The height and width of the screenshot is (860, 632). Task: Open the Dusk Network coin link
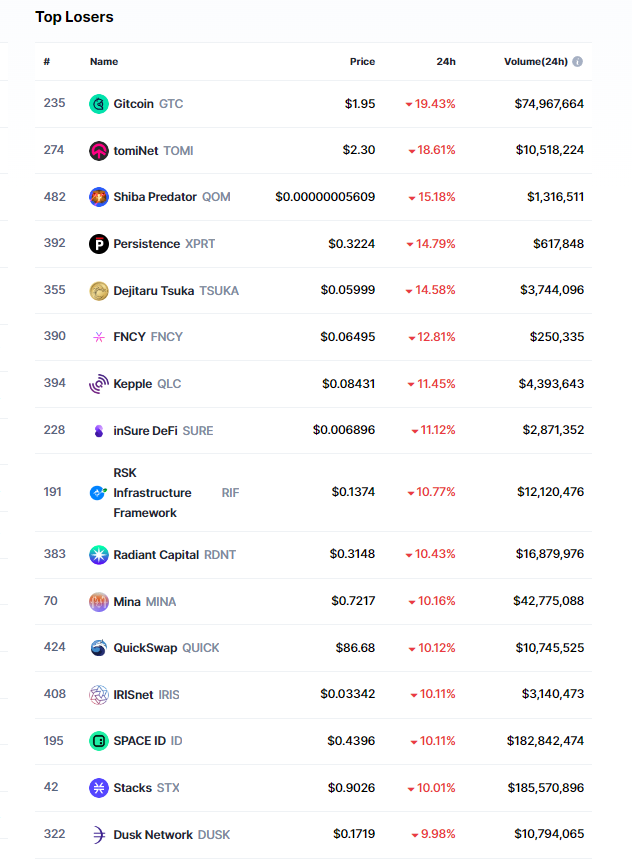coord(153,835)
